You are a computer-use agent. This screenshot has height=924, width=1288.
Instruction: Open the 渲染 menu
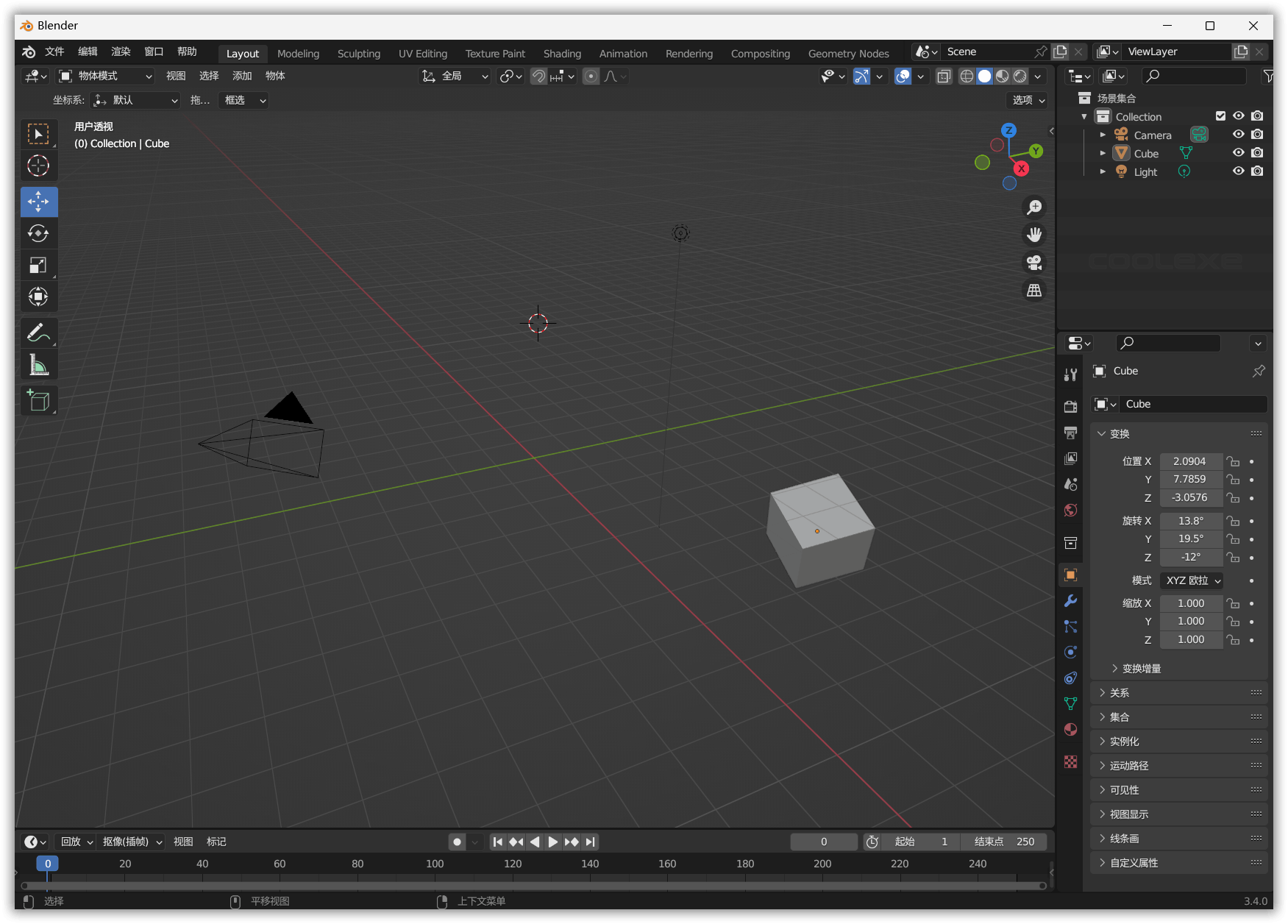coord(120,51)
